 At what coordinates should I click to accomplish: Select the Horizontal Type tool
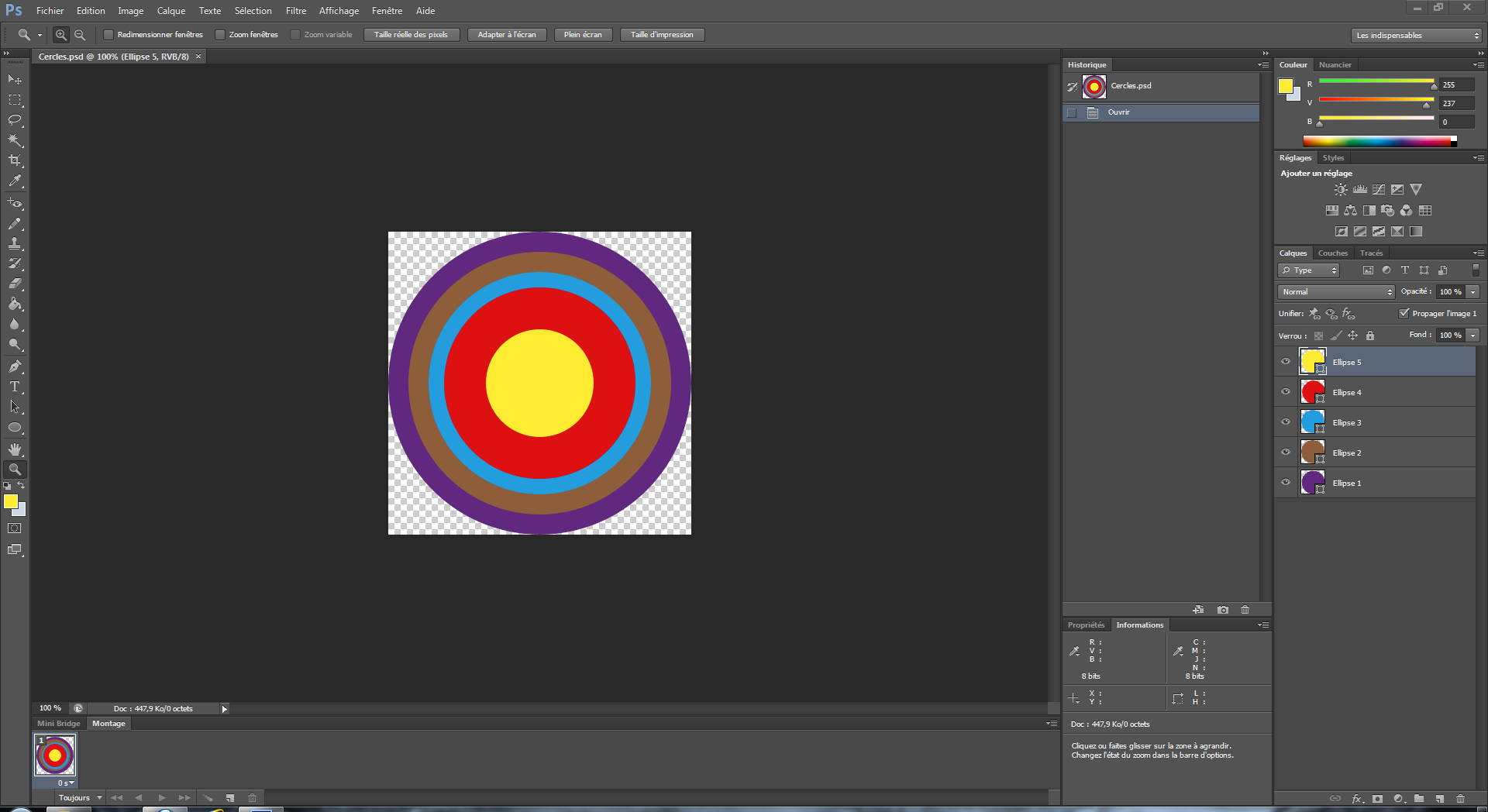(15, 387)
